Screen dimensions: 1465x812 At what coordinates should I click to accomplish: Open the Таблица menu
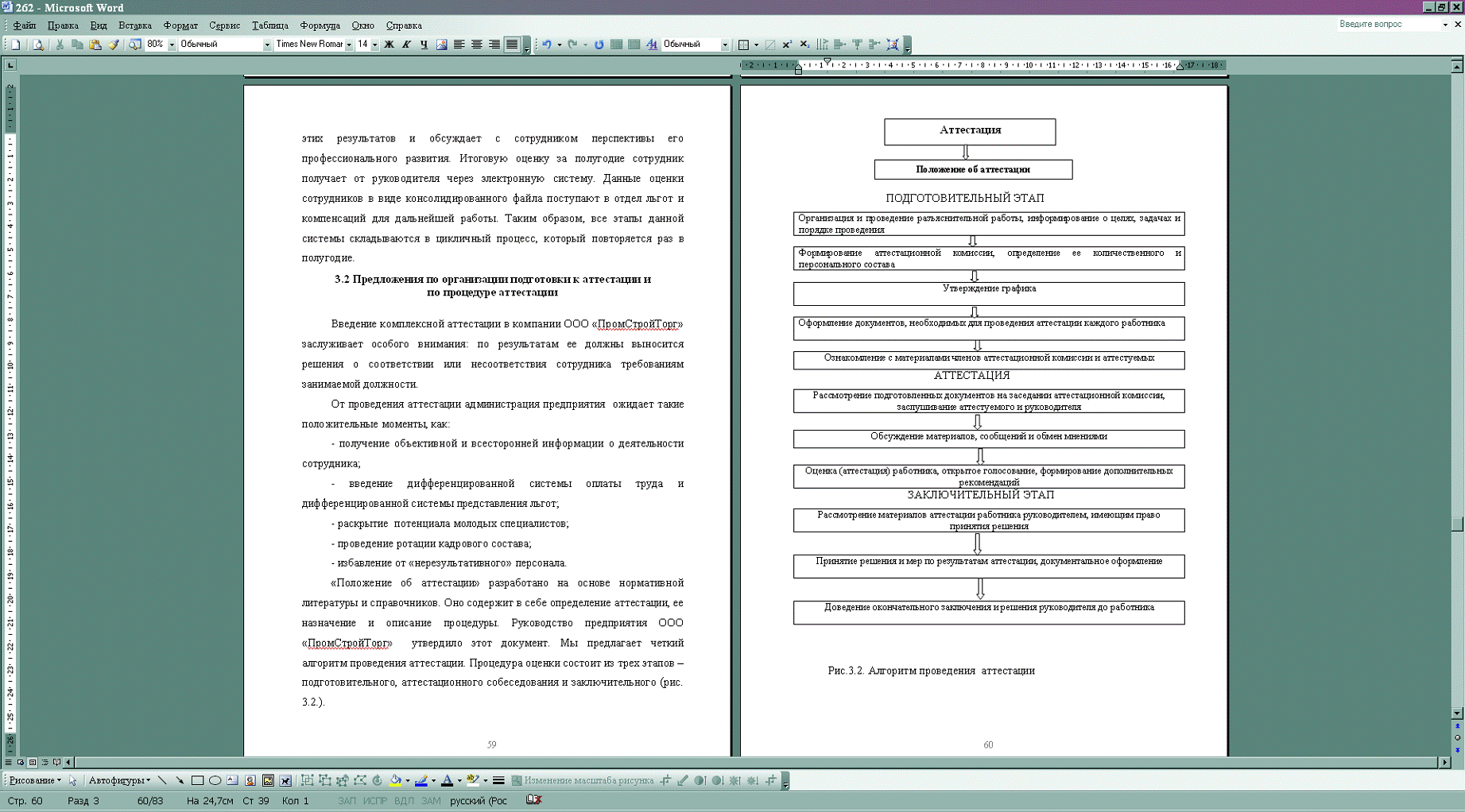(270, 25)
